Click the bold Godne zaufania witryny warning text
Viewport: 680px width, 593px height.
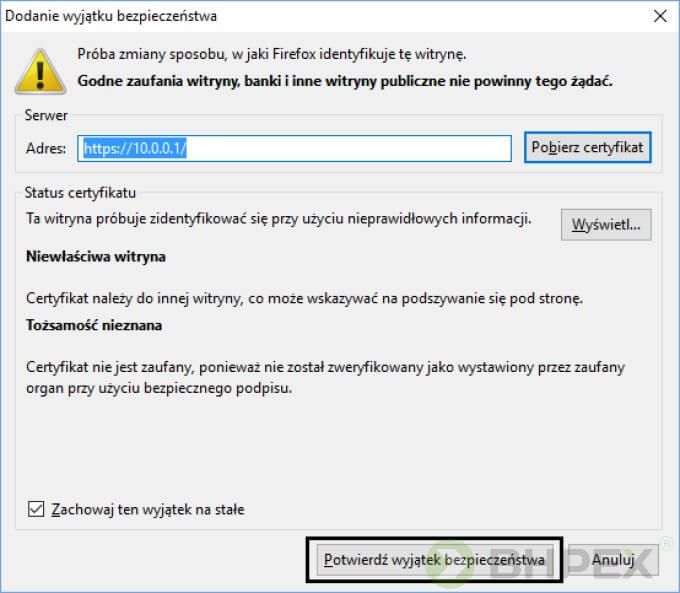[x=344, y=78]
